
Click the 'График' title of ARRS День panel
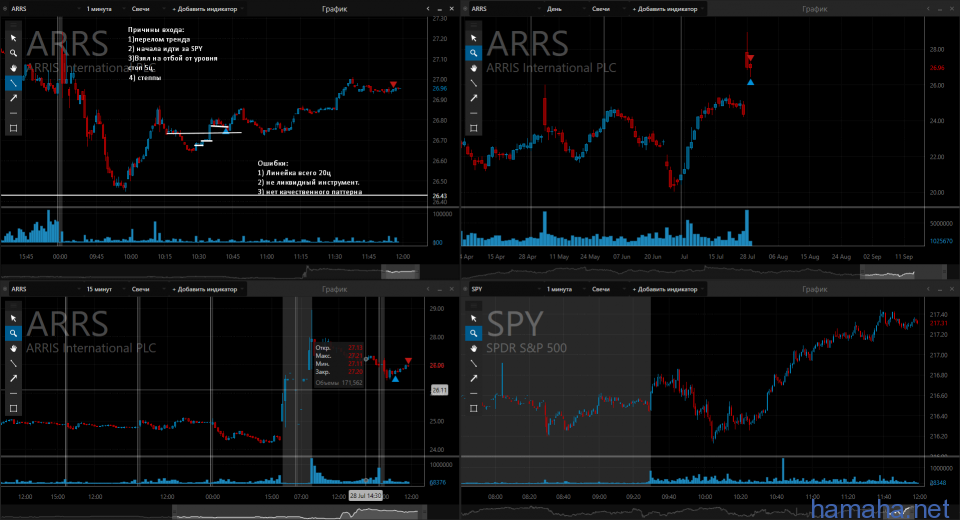814,9
